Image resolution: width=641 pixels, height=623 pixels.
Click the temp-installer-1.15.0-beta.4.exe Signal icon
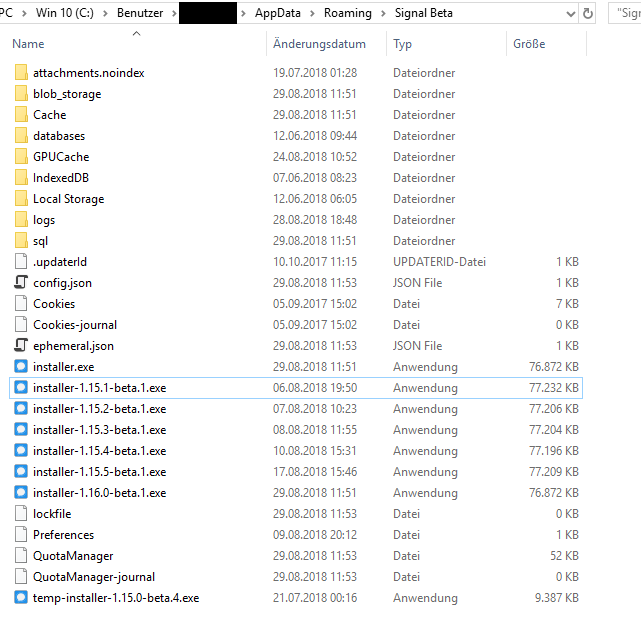click(21, 598)
